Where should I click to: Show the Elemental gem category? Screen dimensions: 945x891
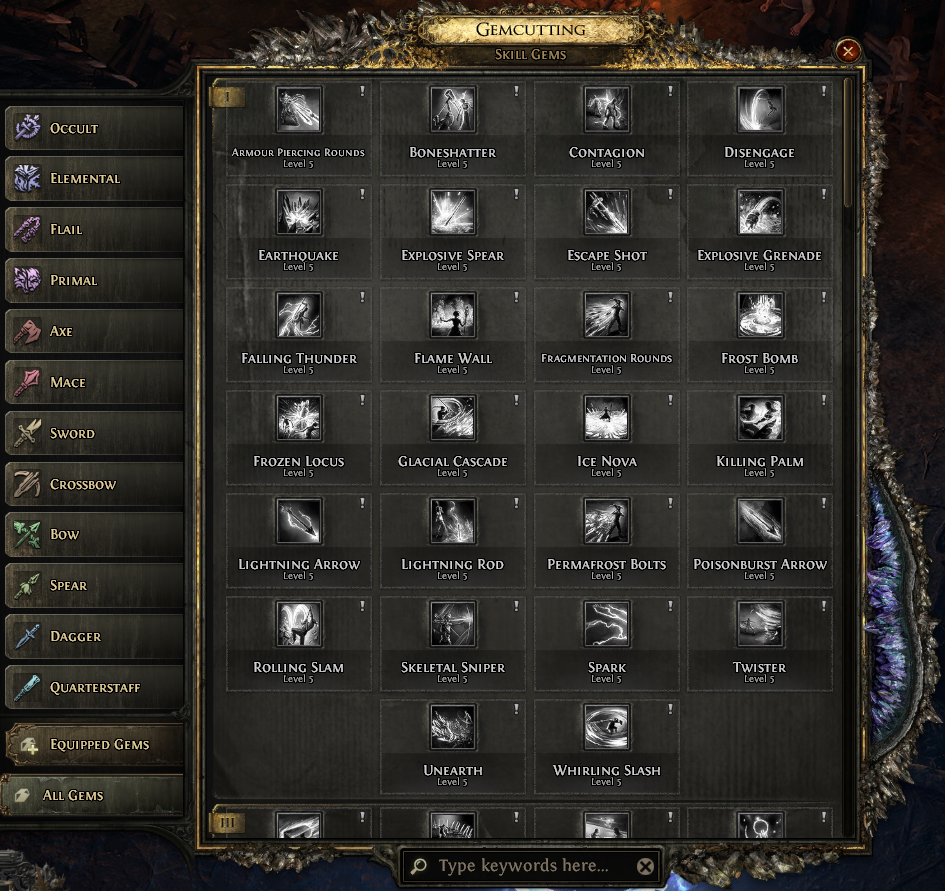[x=95, y=178]
